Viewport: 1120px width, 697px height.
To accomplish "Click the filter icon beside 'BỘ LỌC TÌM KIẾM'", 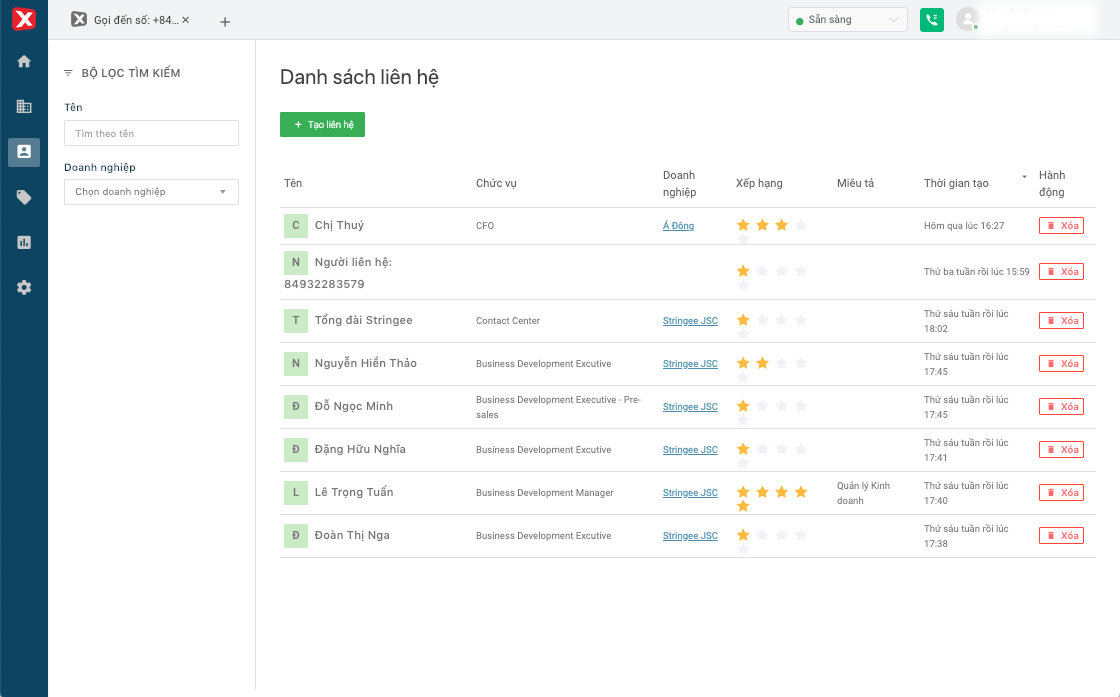I will (x=69, y=73).
